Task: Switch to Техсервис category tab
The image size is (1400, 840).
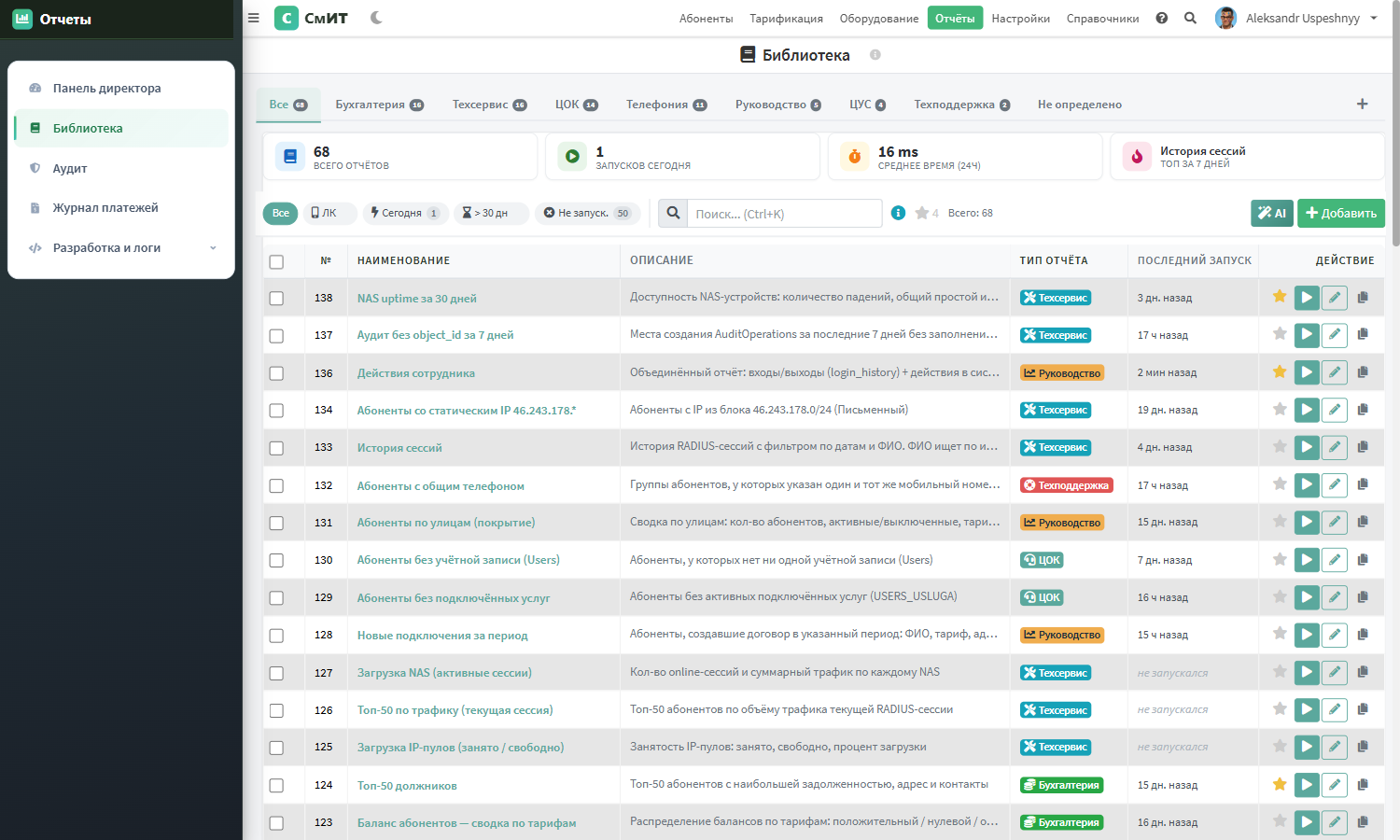Action: click(489, 105)
